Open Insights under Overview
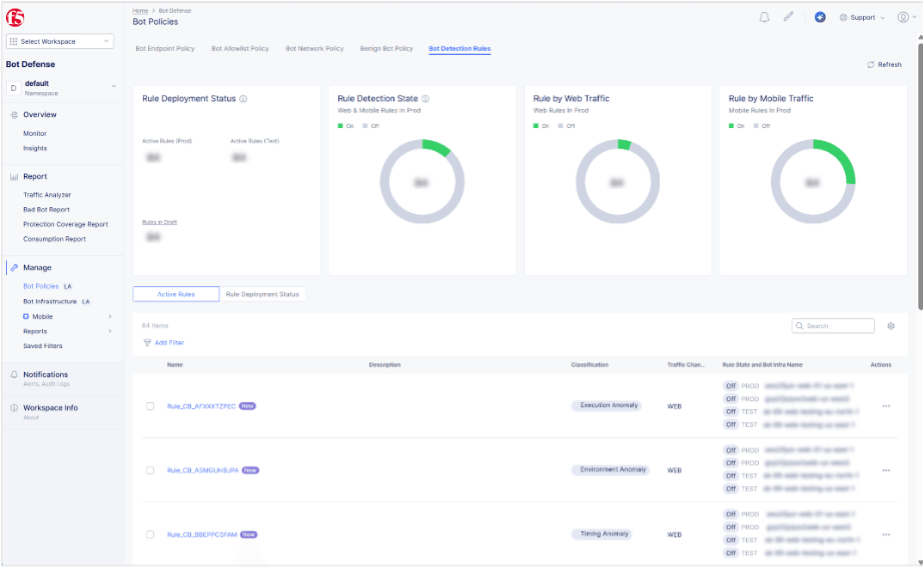The image size is (923, 571). (35, 148)
